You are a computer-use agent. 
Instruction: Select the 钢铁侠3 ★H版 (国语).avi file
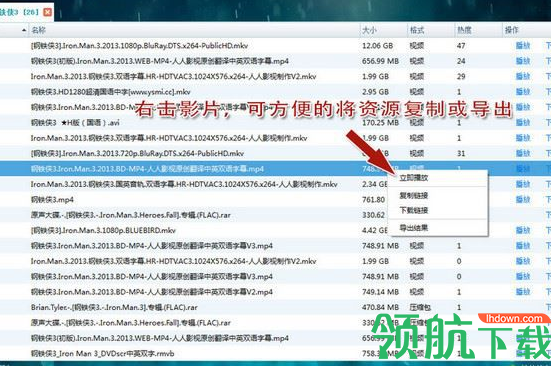(x=75, y=123)
